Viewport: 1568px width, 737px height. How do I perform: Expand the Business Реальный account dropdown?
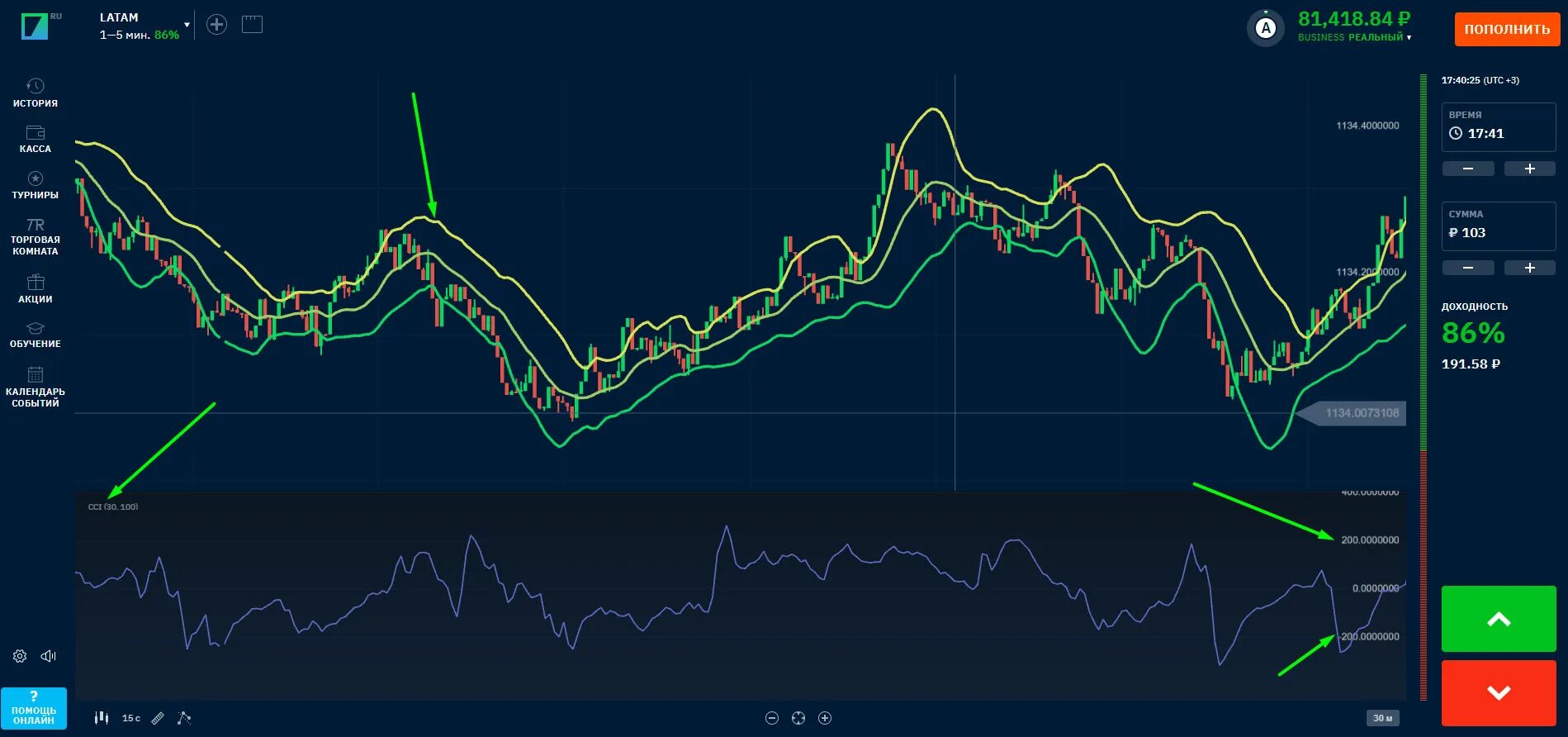(x=1354, y=37)
